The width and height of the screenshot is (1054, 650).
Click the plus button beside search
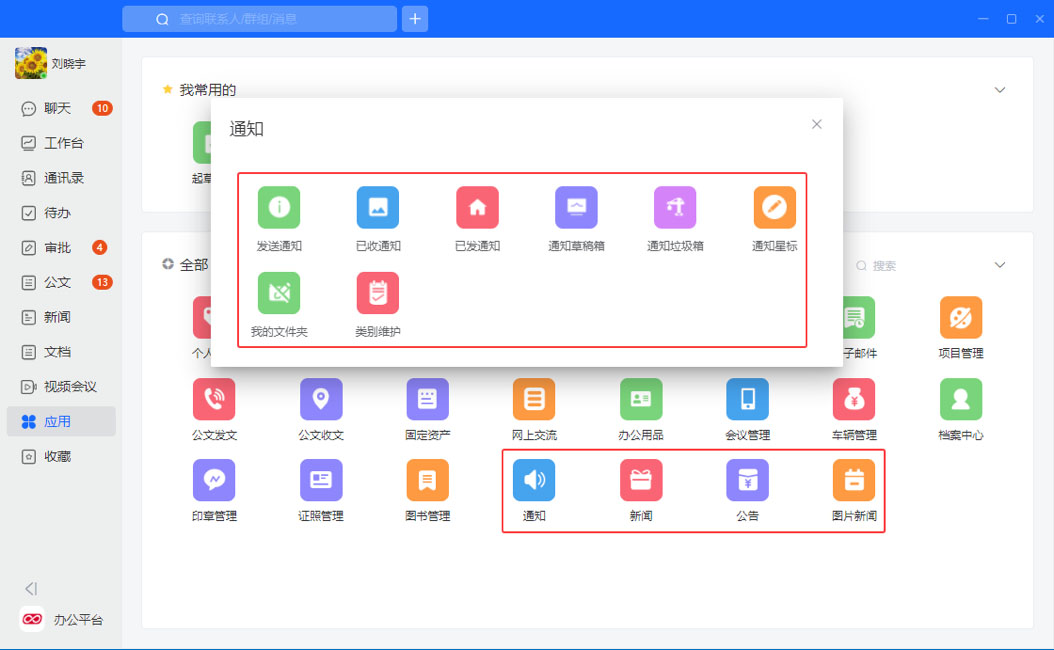pyautogui.click(x=415, y=19)
